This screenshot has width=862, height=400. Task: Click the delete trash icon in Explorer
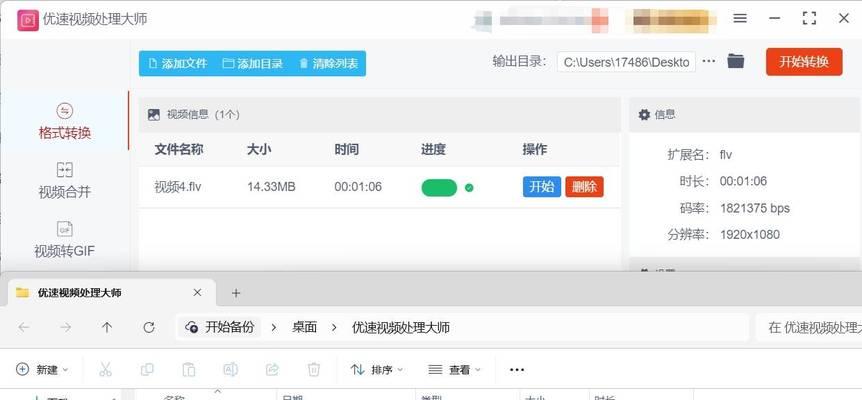click(x=314, y=370)
